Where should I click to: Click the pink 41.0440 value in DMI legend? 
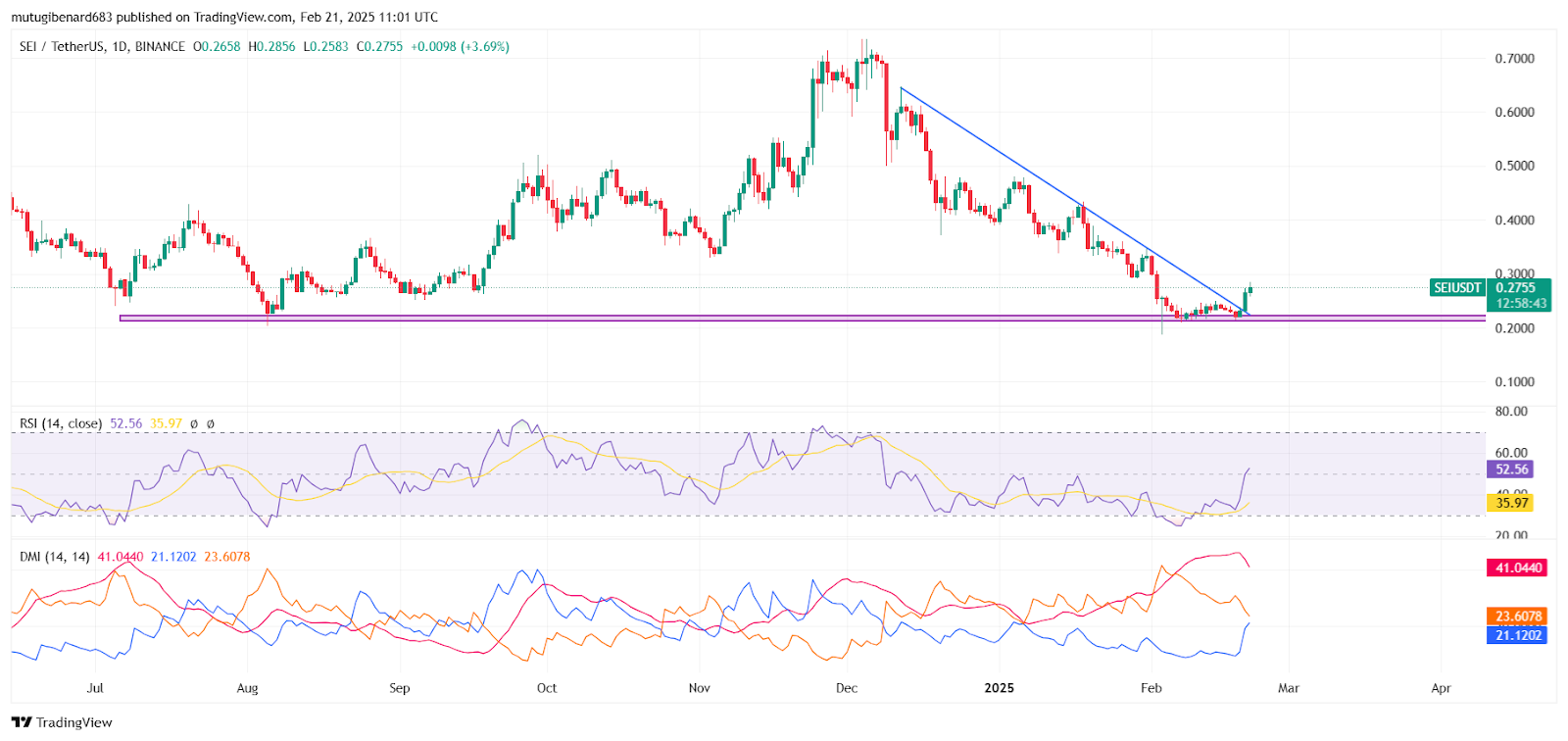121,556
